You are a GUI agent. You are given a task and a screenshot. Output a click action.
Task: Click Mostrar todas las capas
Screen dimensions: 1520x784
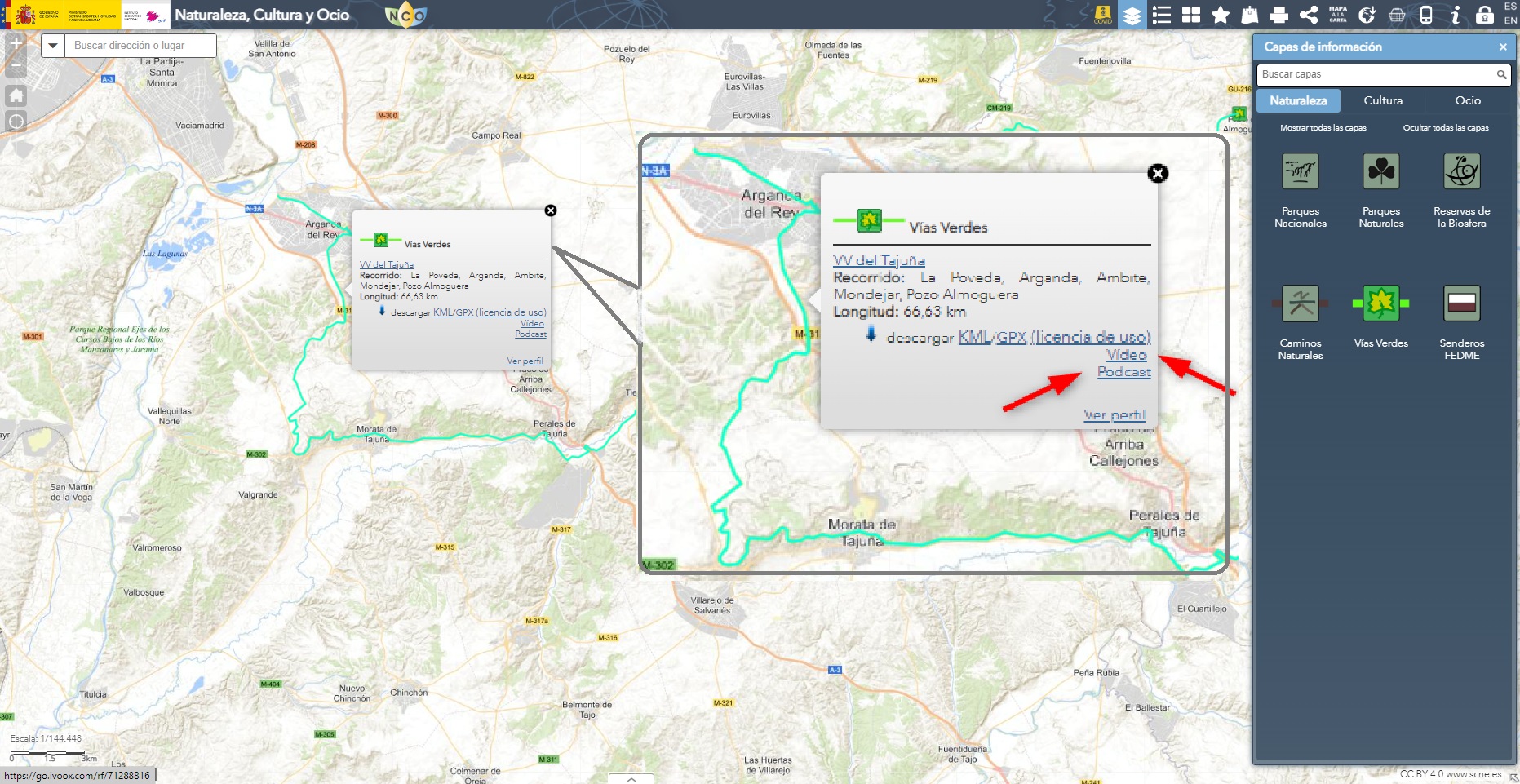coord(1323,128)
